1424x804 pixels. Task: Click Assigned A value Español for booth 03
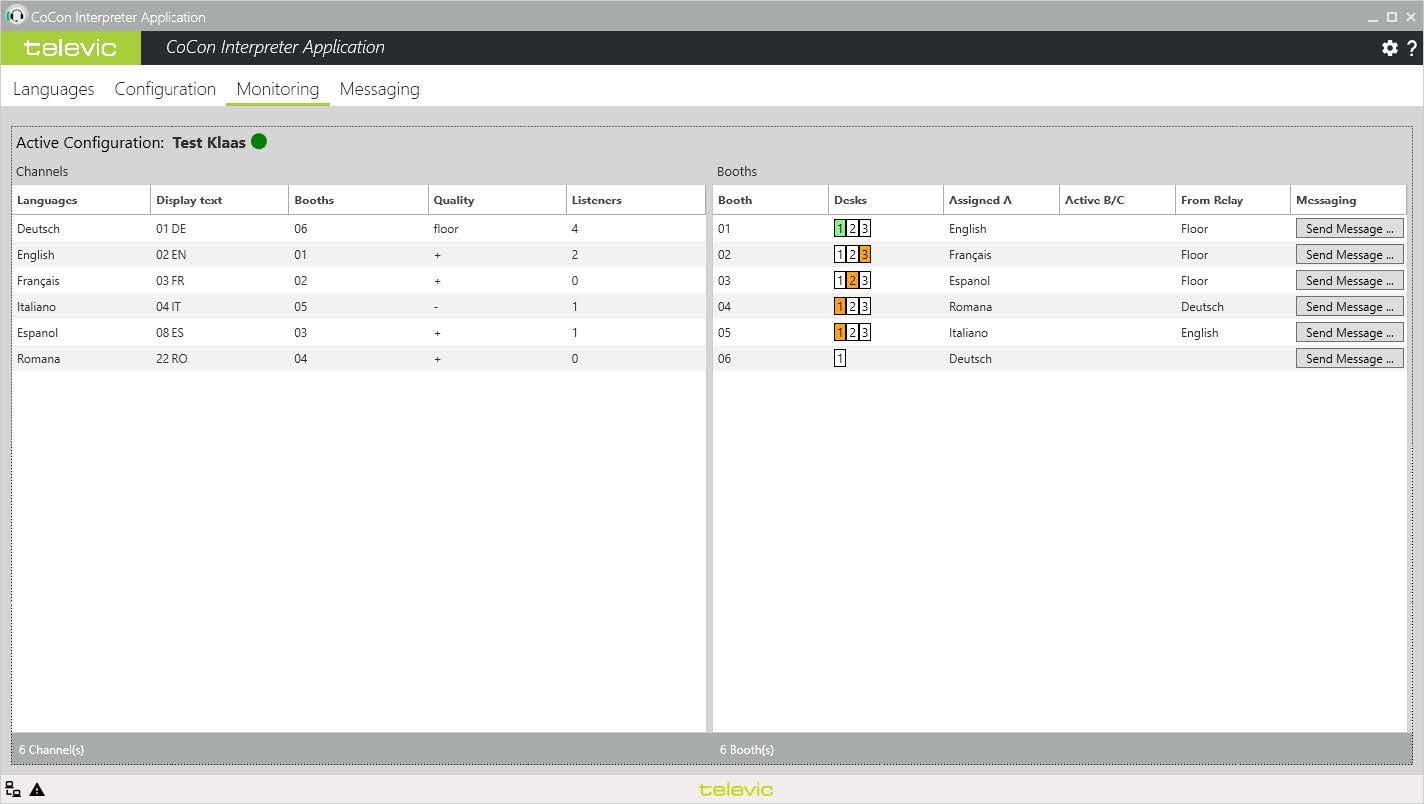(x=969, y=281)
